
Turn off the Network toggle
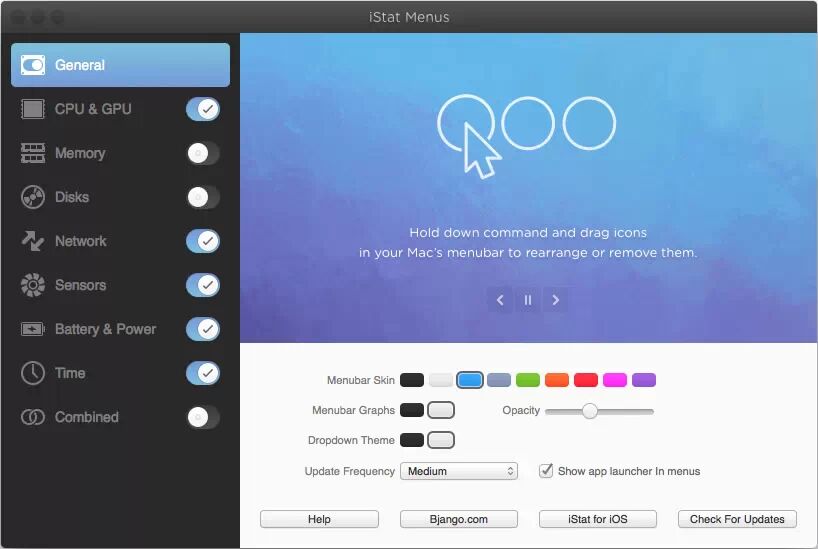click(203, 241)
